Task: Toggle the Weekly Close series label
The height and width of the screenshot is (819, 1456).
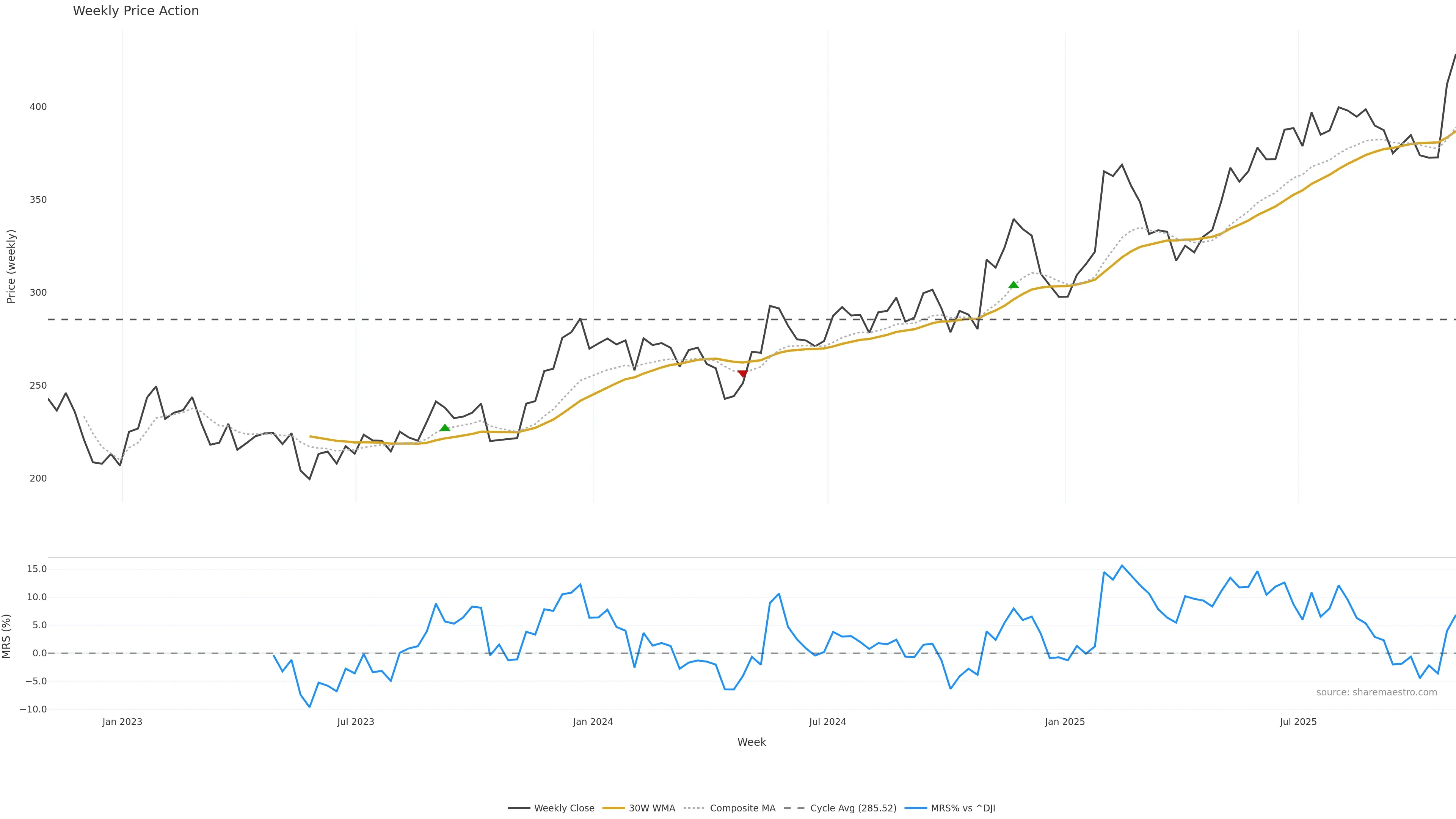Action: (x=564, y=808)
